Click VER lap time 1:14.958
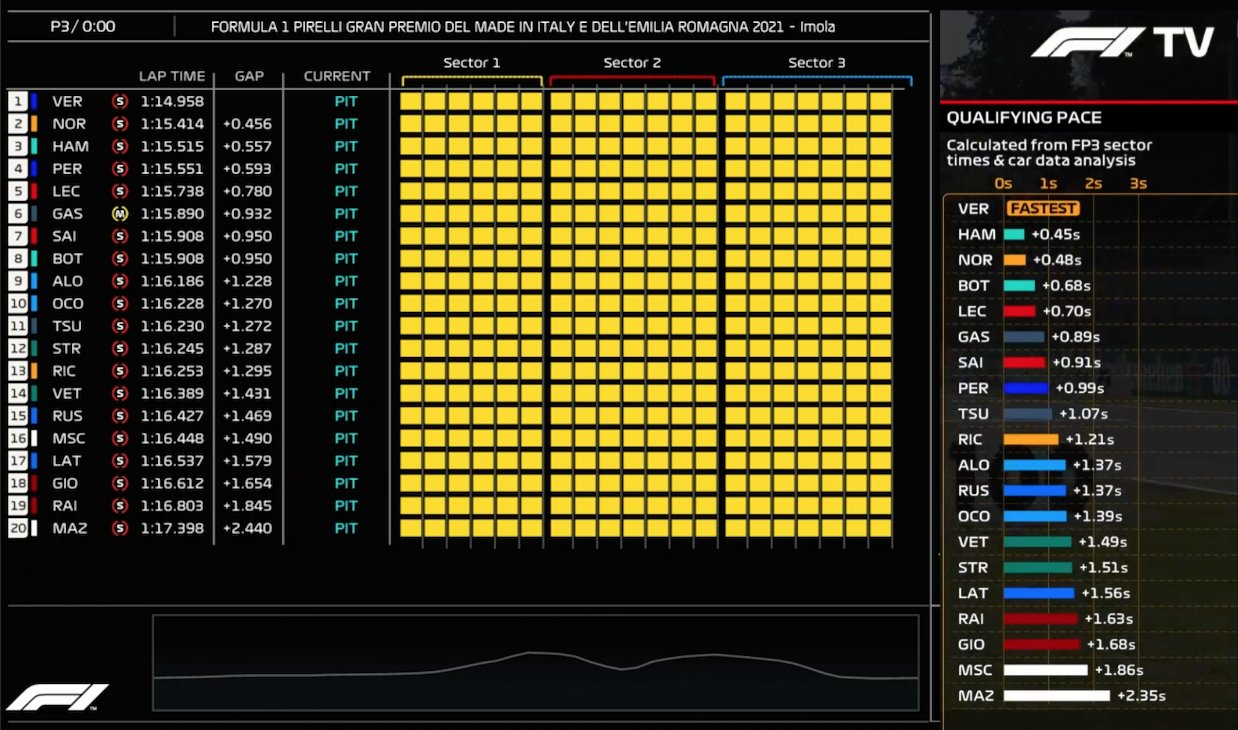The width and height of the screenshot is (1238, 730). pos(172,101)
